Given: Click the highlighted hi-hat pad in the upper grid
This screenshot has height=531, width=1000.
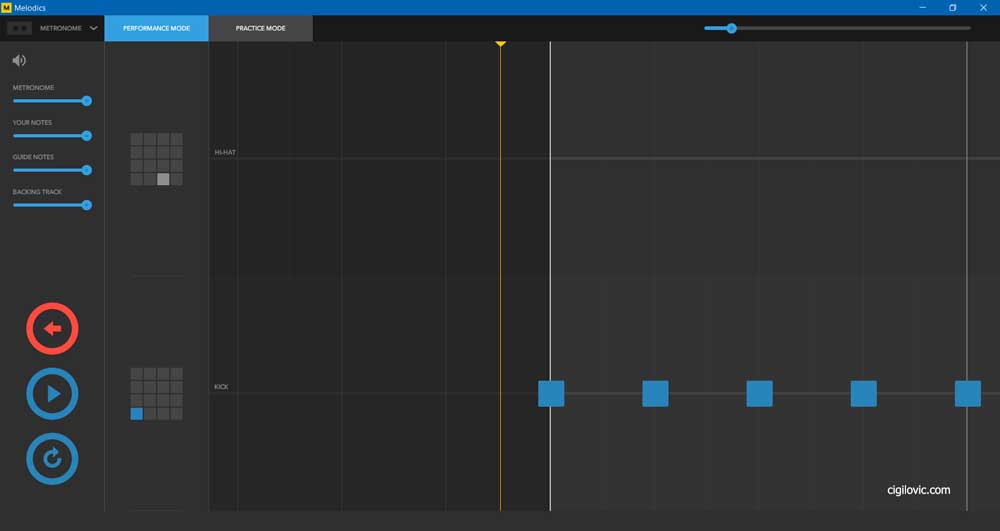Looking at the screenshot, I should 163,179.
